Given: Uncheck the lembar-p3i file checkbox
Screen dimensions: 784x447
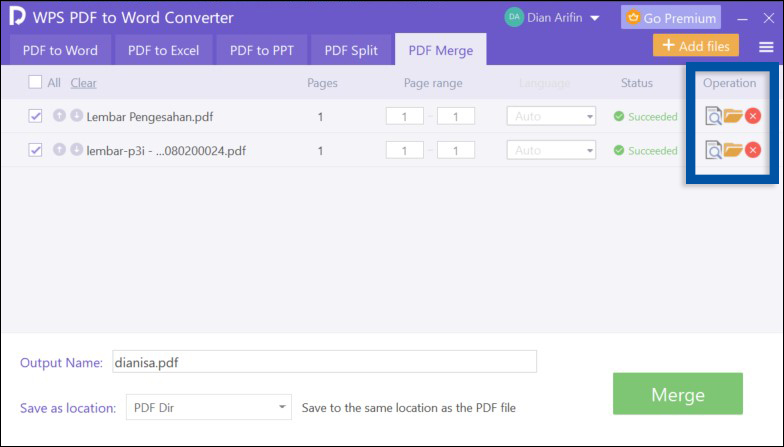Looking at the screenshot, I should (36, 150).
